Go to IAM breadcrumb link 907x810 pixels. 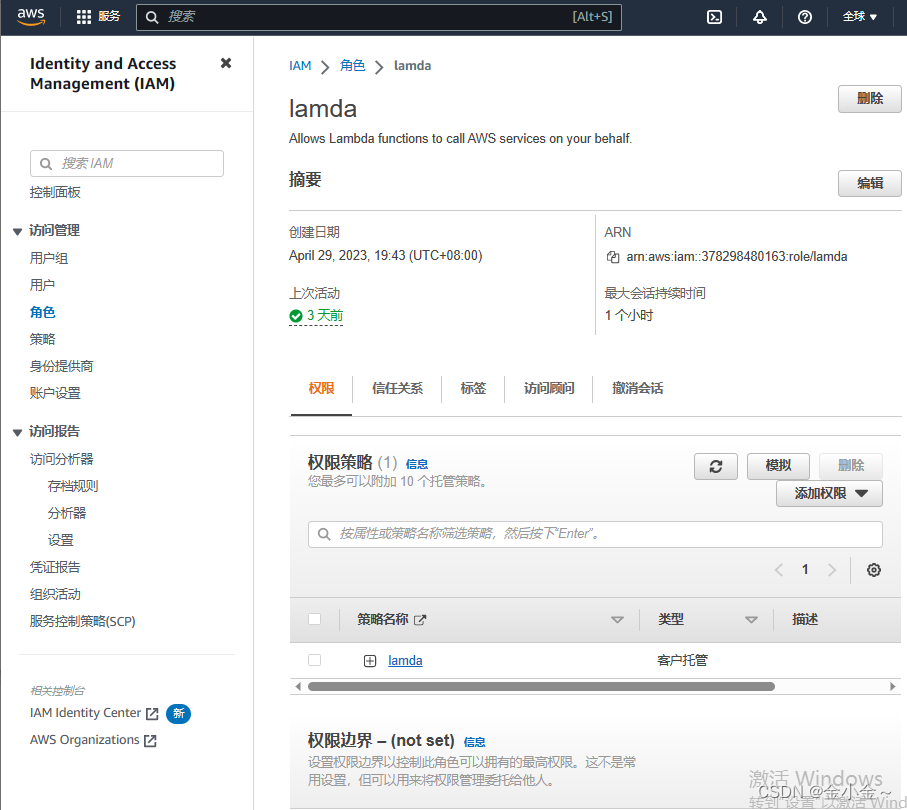tap(300, 66)
